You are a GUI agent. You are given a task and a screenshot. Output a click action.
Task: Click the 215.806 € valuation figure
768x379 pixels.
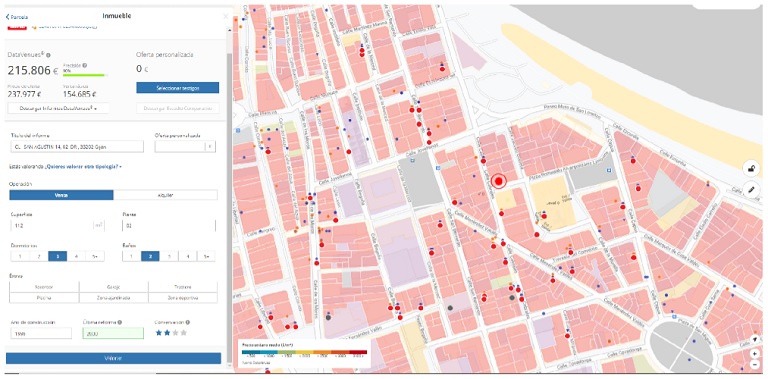tap(33, 71)
